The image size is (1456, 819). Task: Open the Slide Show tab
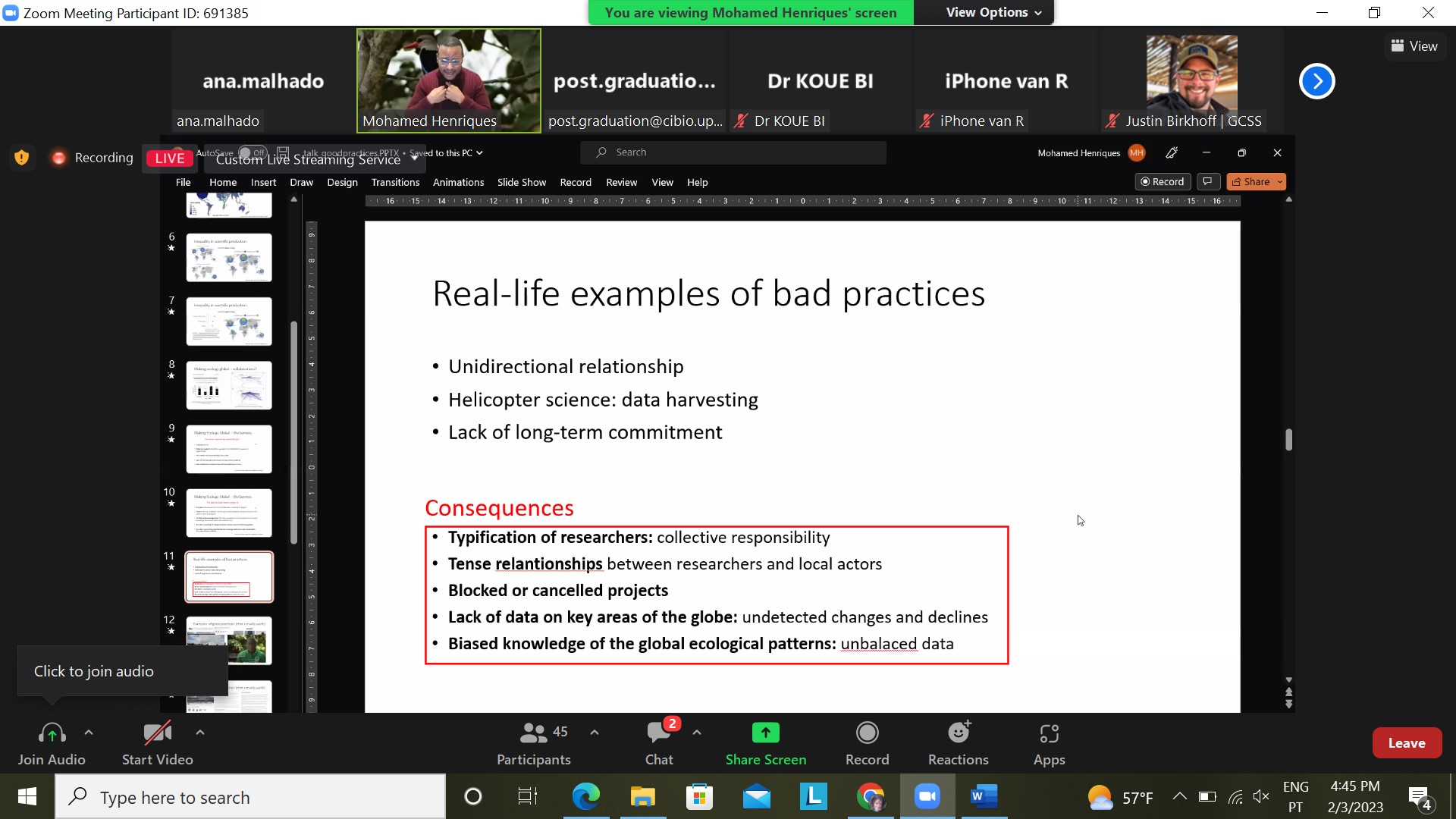[521, 182]
